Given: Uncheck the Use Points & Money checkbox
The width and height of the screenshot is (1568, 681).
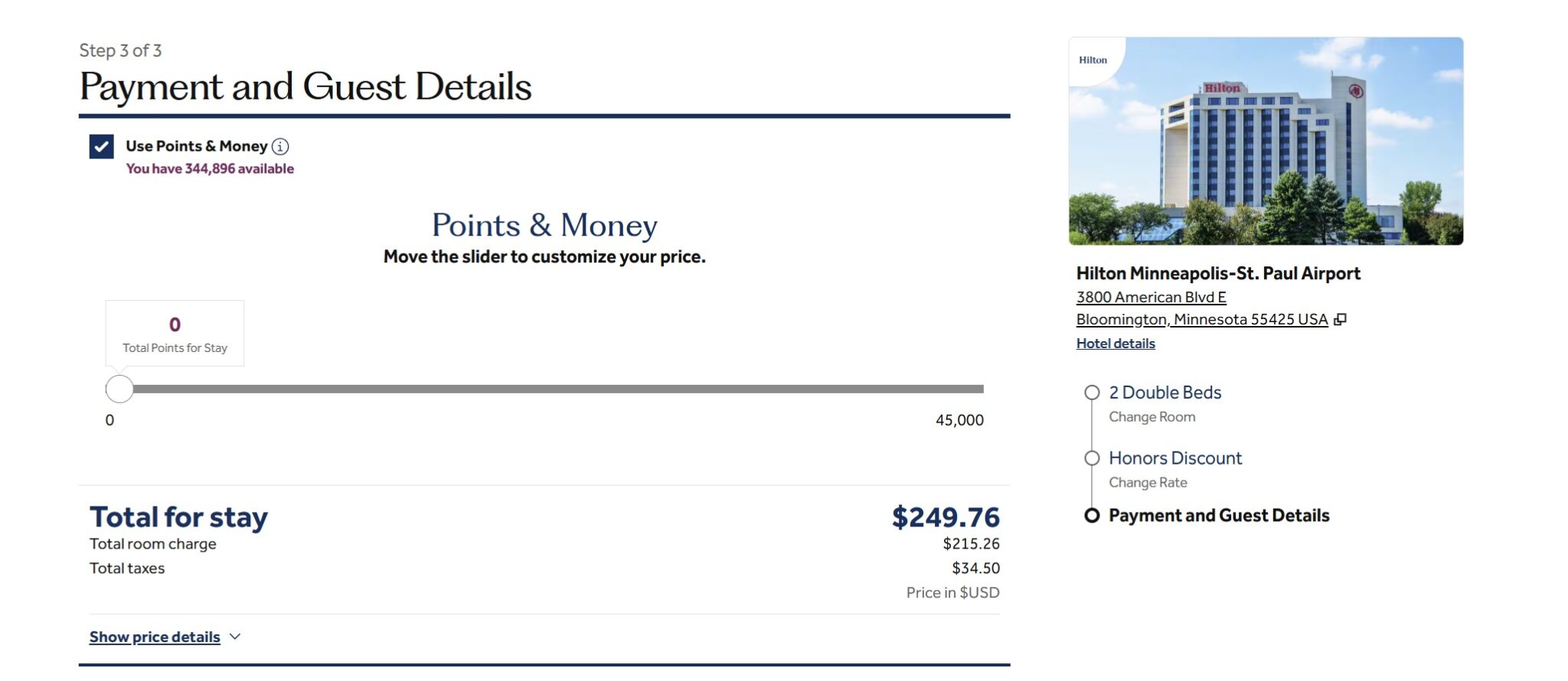Looking at the screenshot, I should [101, 146].
